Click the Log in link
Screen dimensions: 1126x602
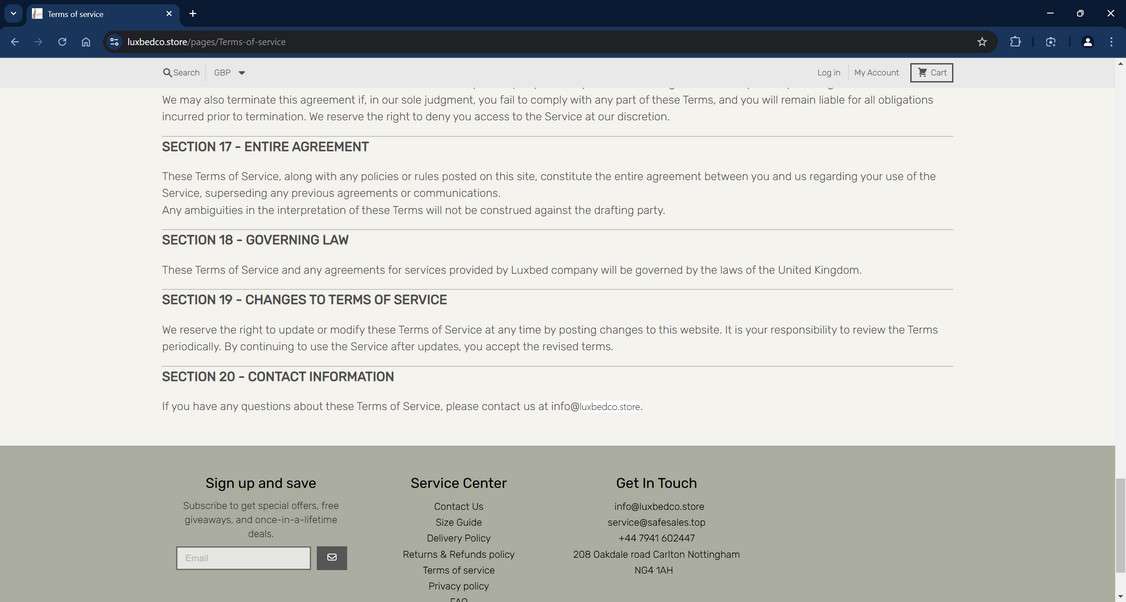click(828, 73)
